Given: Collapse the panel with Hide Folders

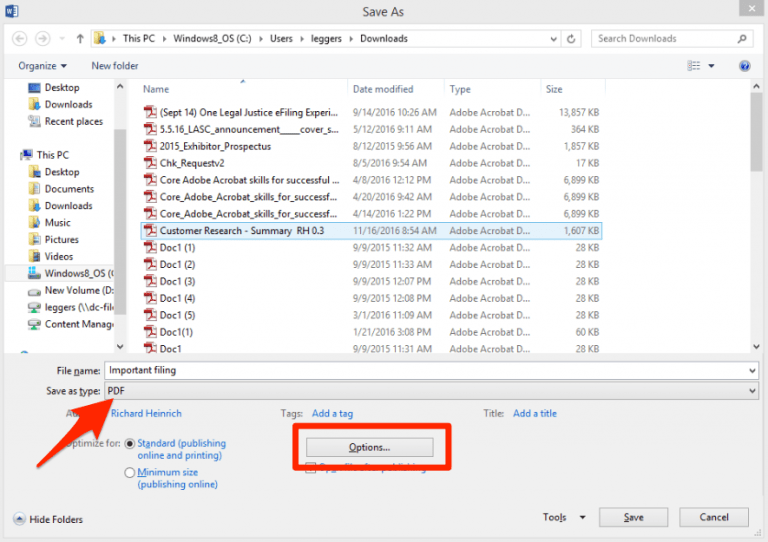Looking at the screenshot, I should 48,519.
